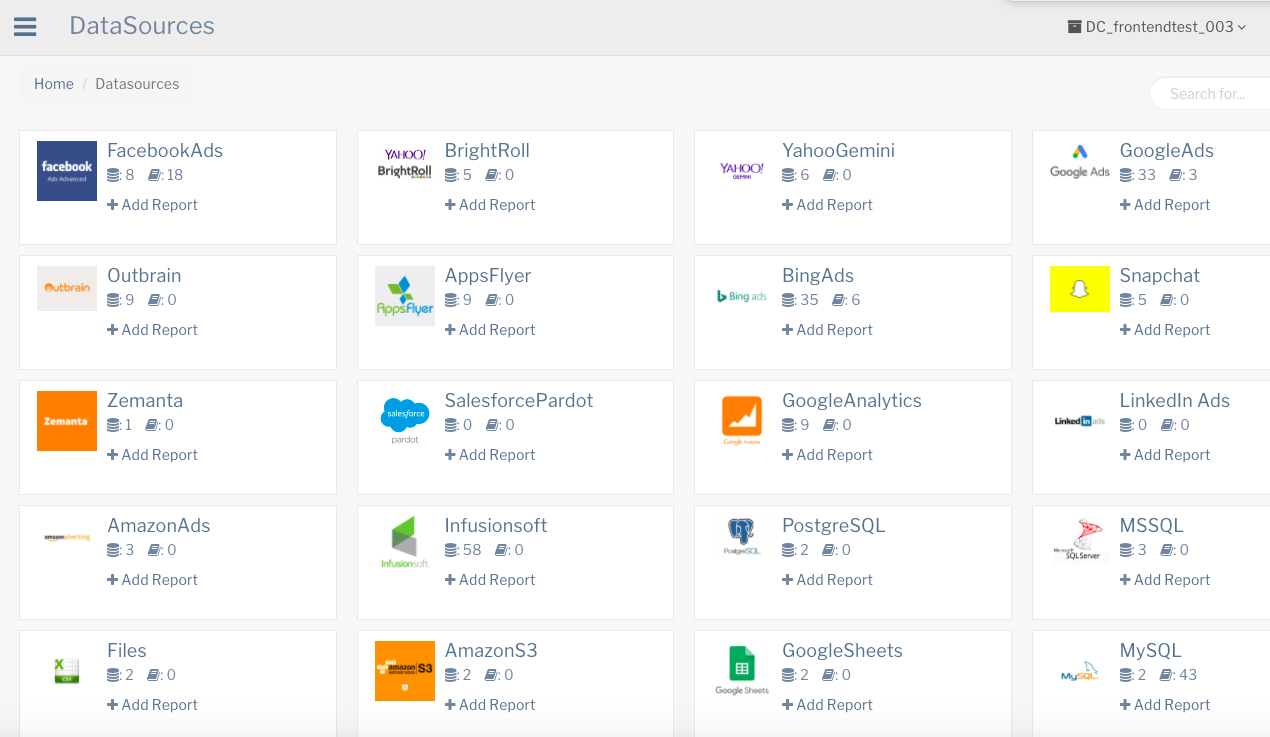
Task: Click the Google Sheets logo icon
Action: coord(742,670)
